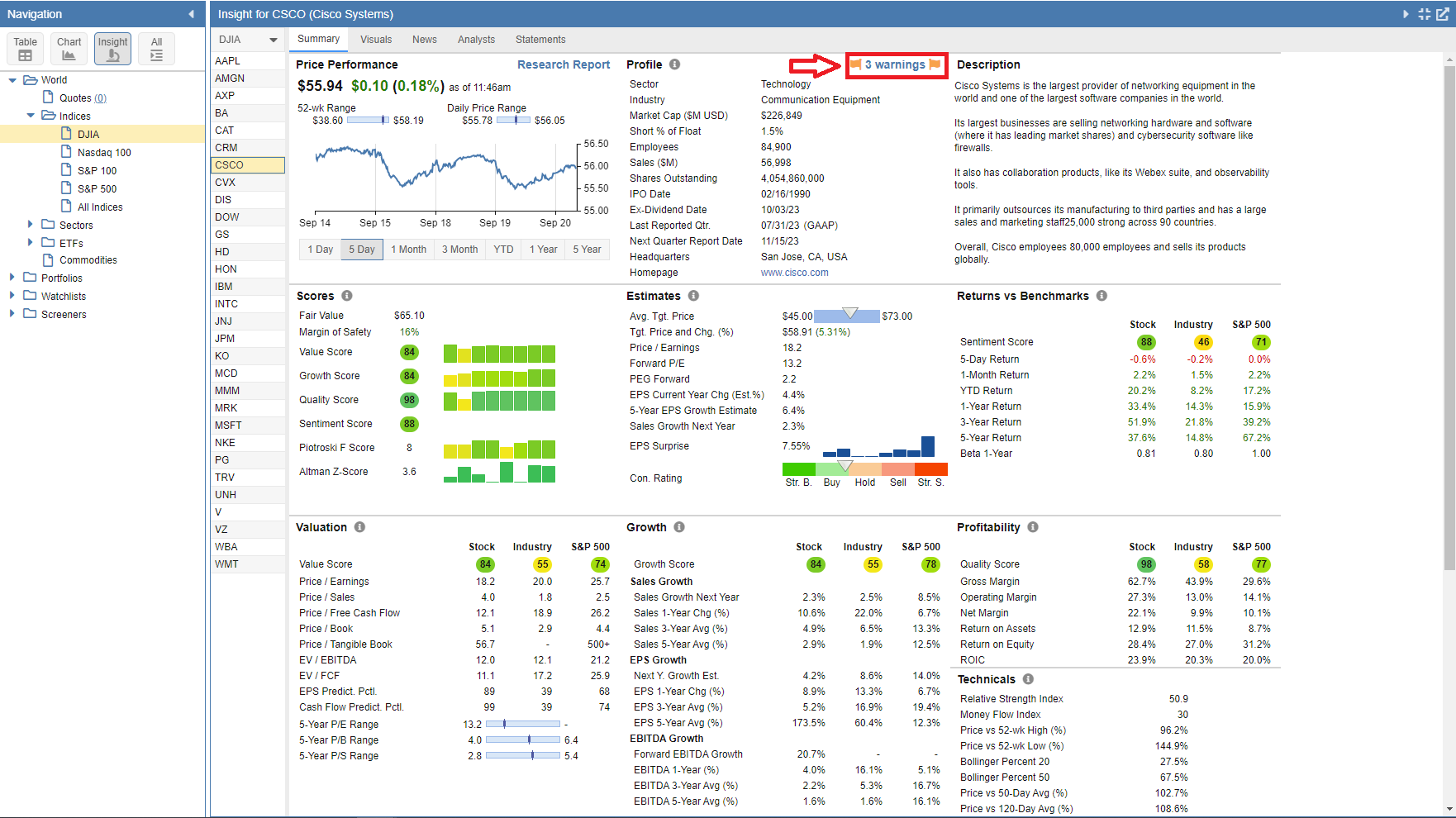The width and height of the screenshot is (1456, 818).
Task: Click the info icon beside Estimates
Action: coord(693,296)
